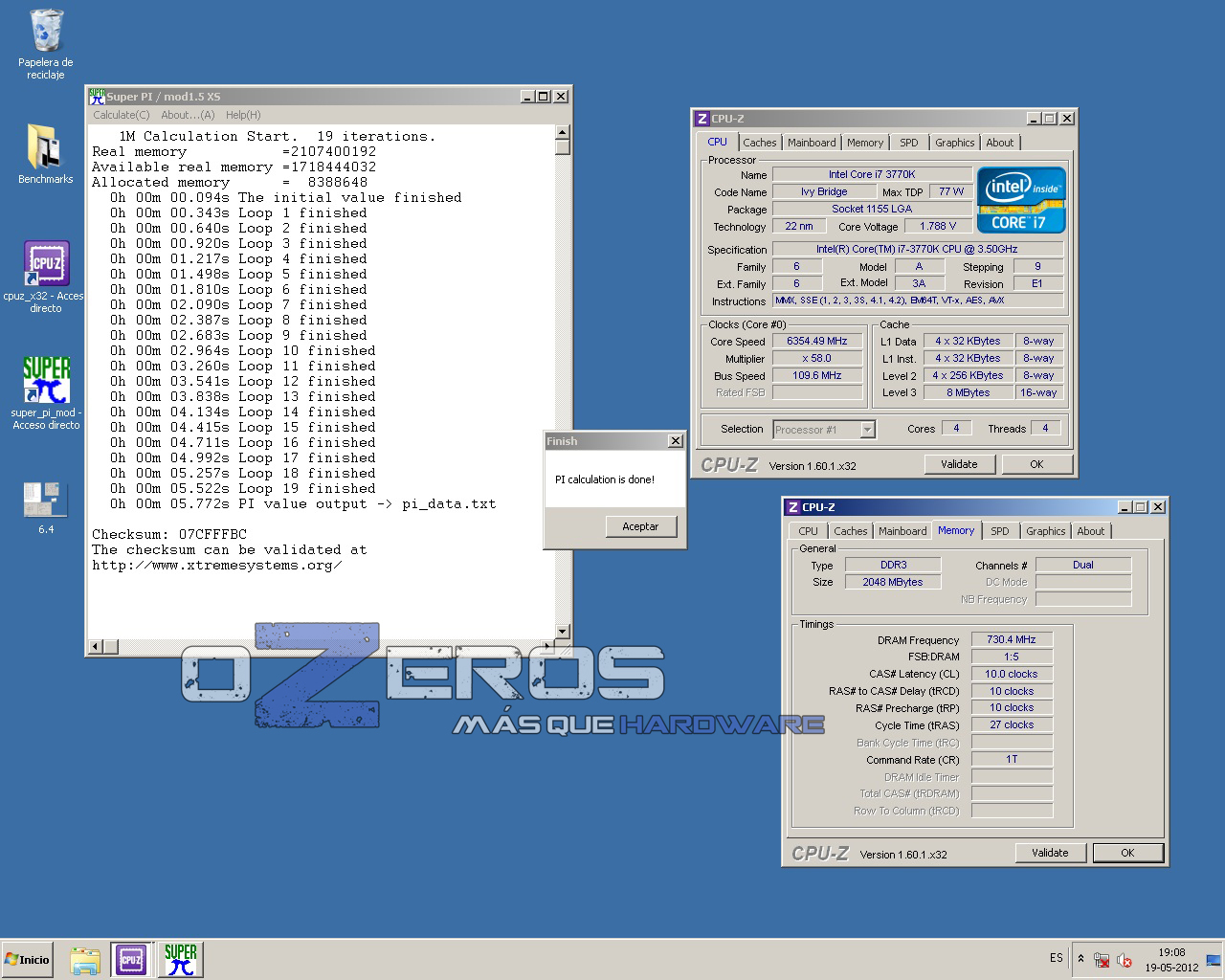This screenshot has height=980, width=1225.
Task: Click Validate in the lower CPU-Z window
Action: coord(1050,853)
